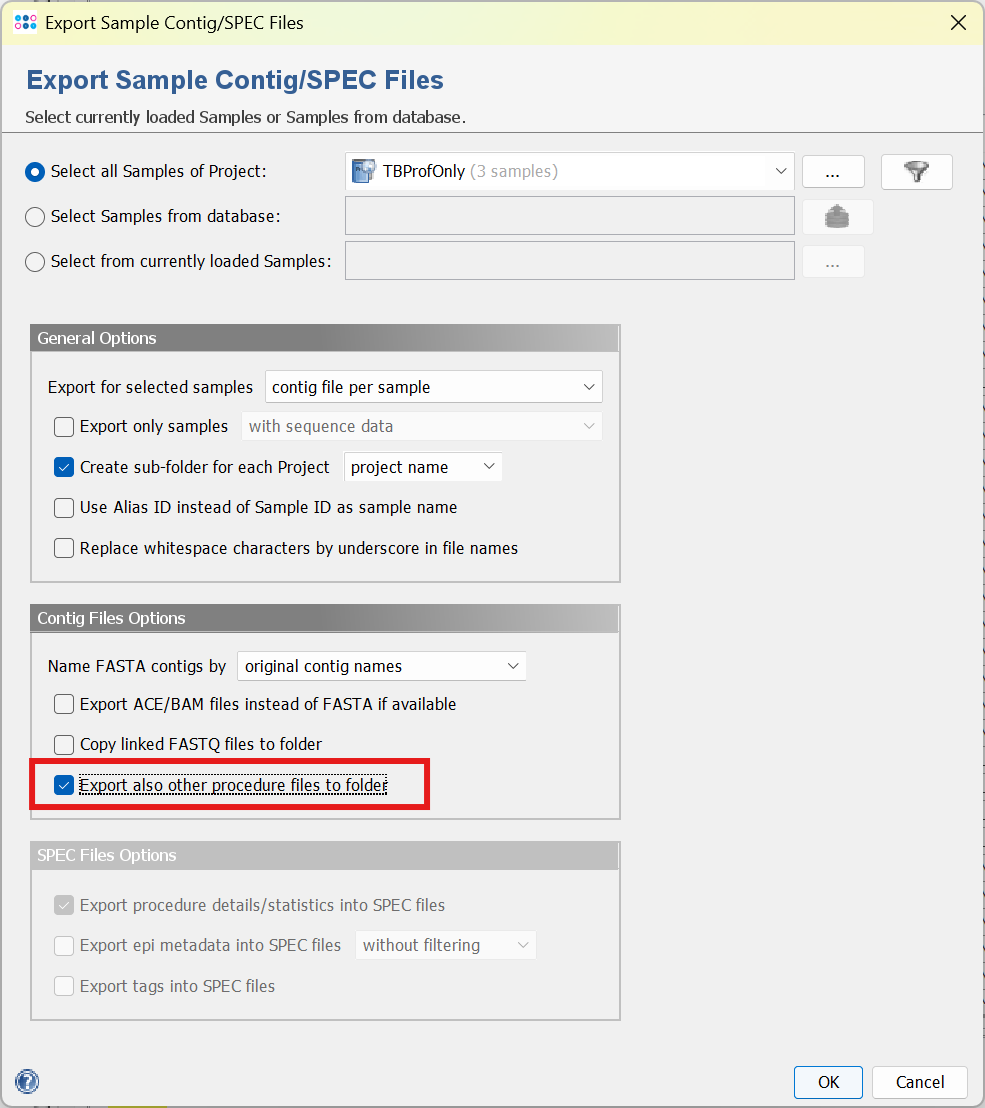Click the TBProfOnly project icon

pyautogui.click(x=363, y=172)
